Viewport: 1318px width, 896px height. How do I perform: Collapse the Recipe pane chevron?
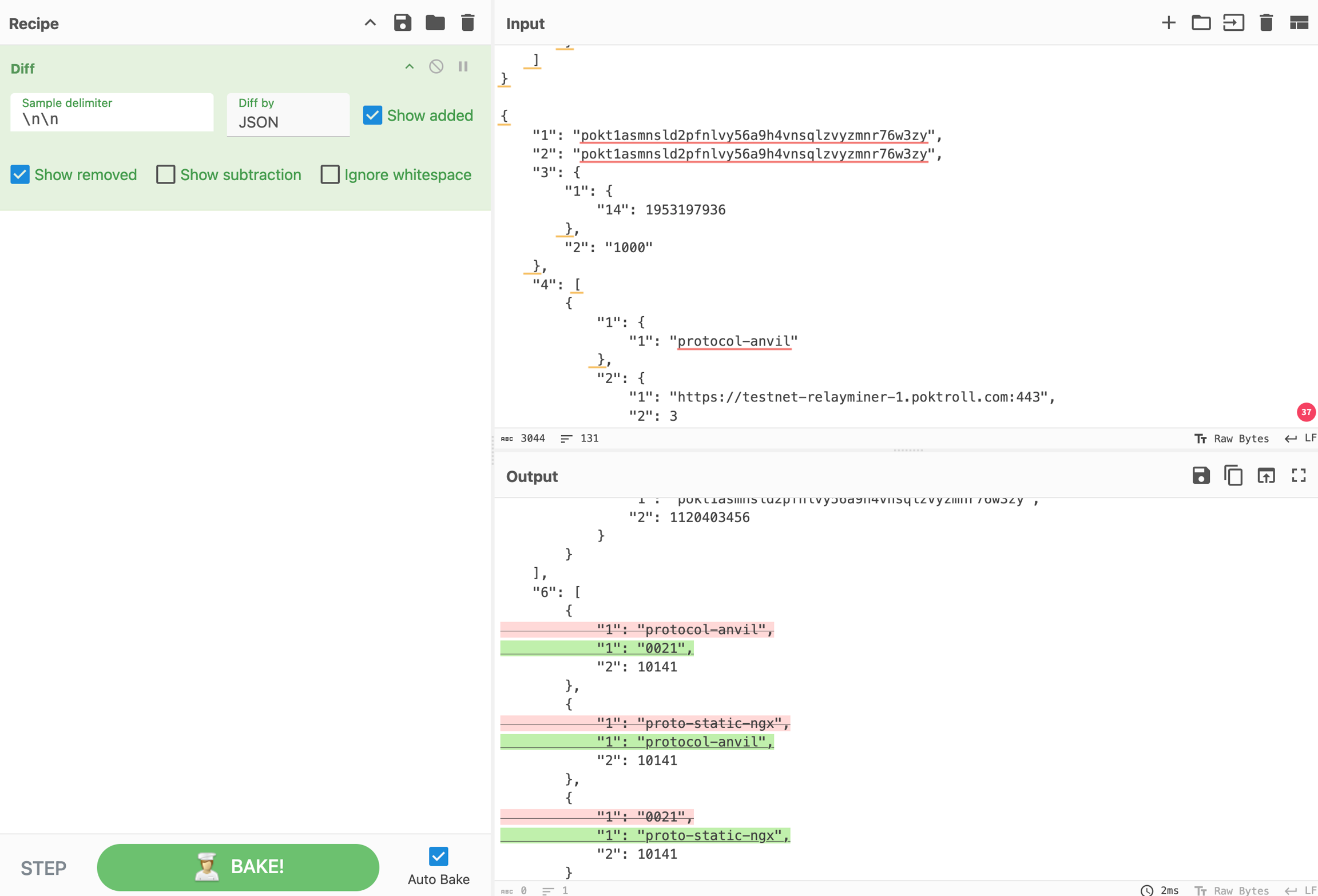[370, 23]
